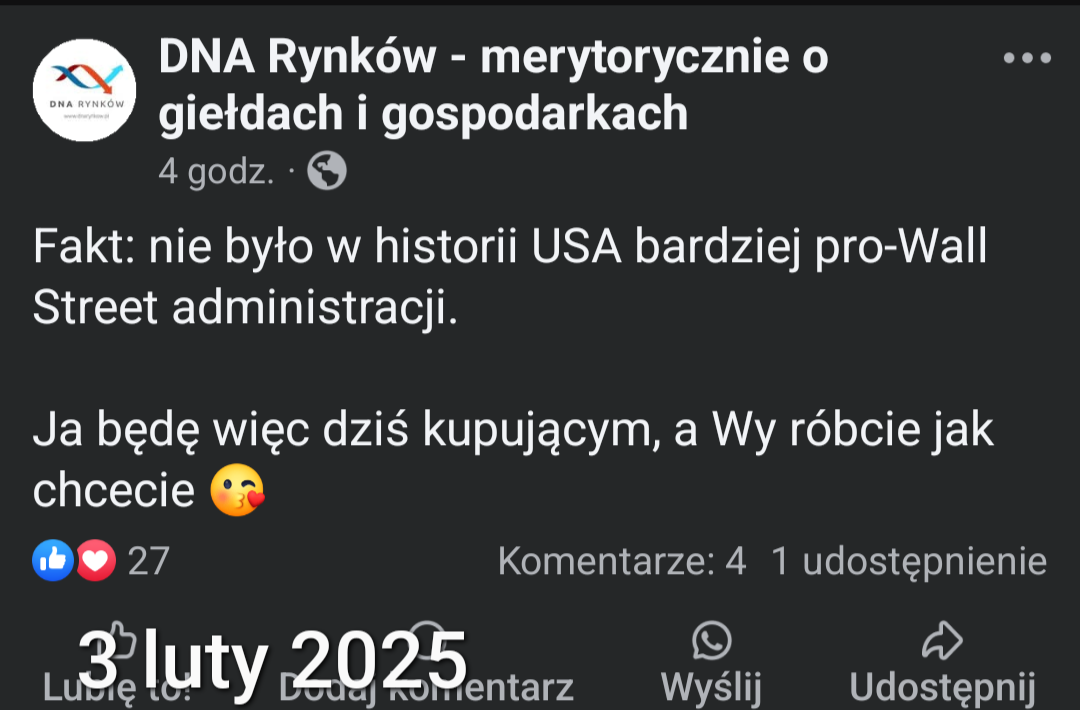This screenshot has width=1080, height=710.
Task: Open Komentarze: 4 comments list
Action: coord(622,561)
